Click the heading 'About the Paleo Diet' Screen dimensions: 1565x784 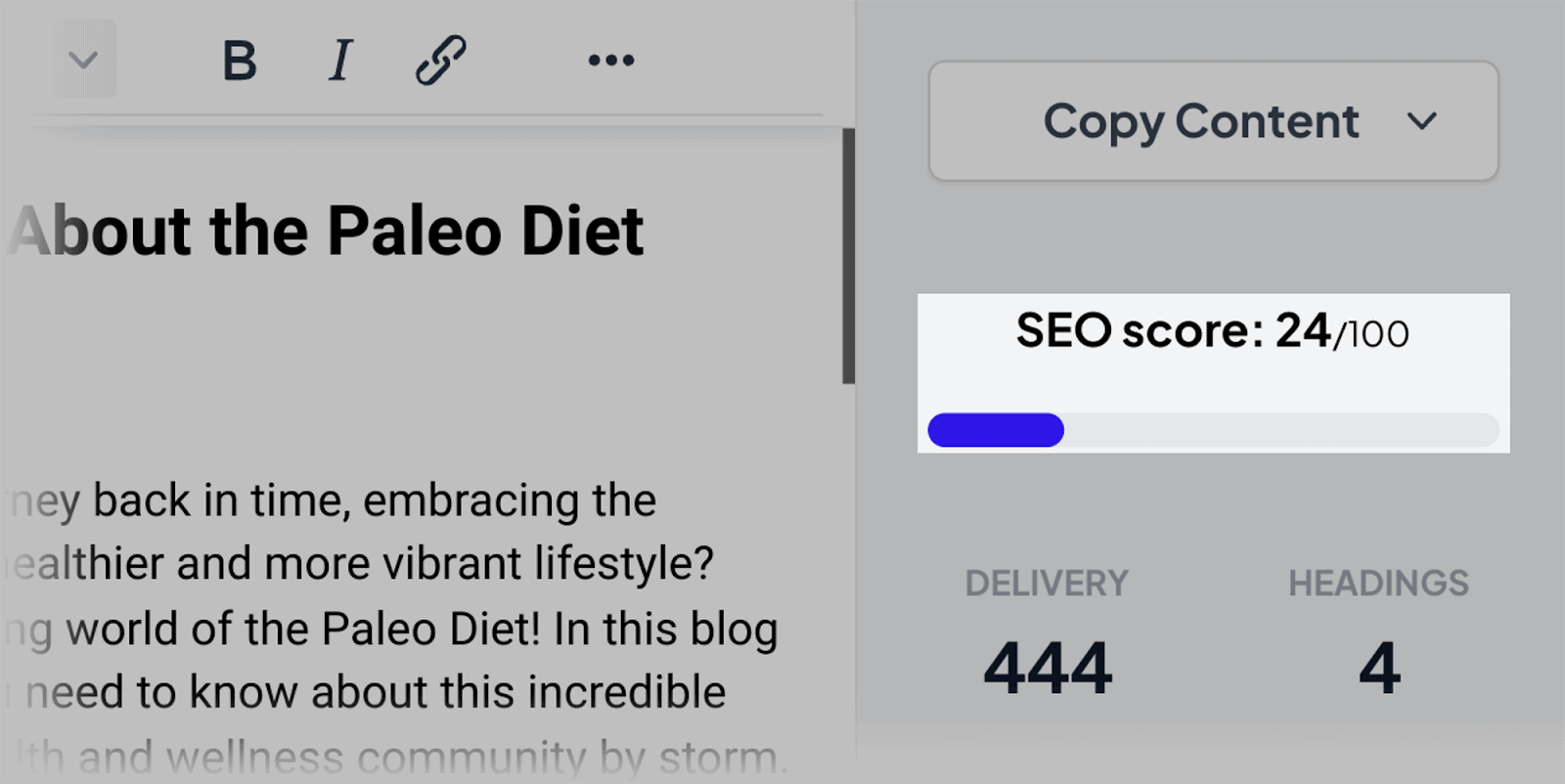pyautogui.click(x=323, y=230)
